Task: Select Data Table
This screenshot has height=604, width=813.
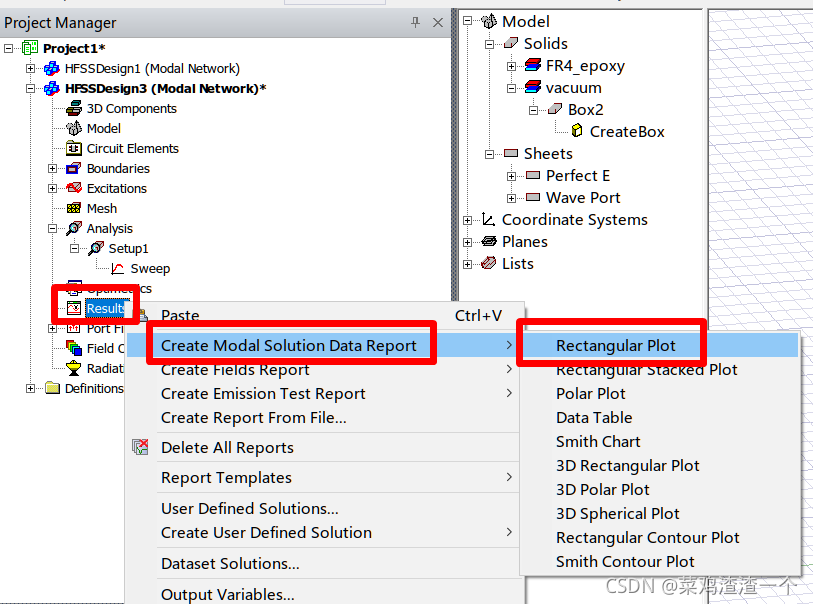Action: pos(660,417)
